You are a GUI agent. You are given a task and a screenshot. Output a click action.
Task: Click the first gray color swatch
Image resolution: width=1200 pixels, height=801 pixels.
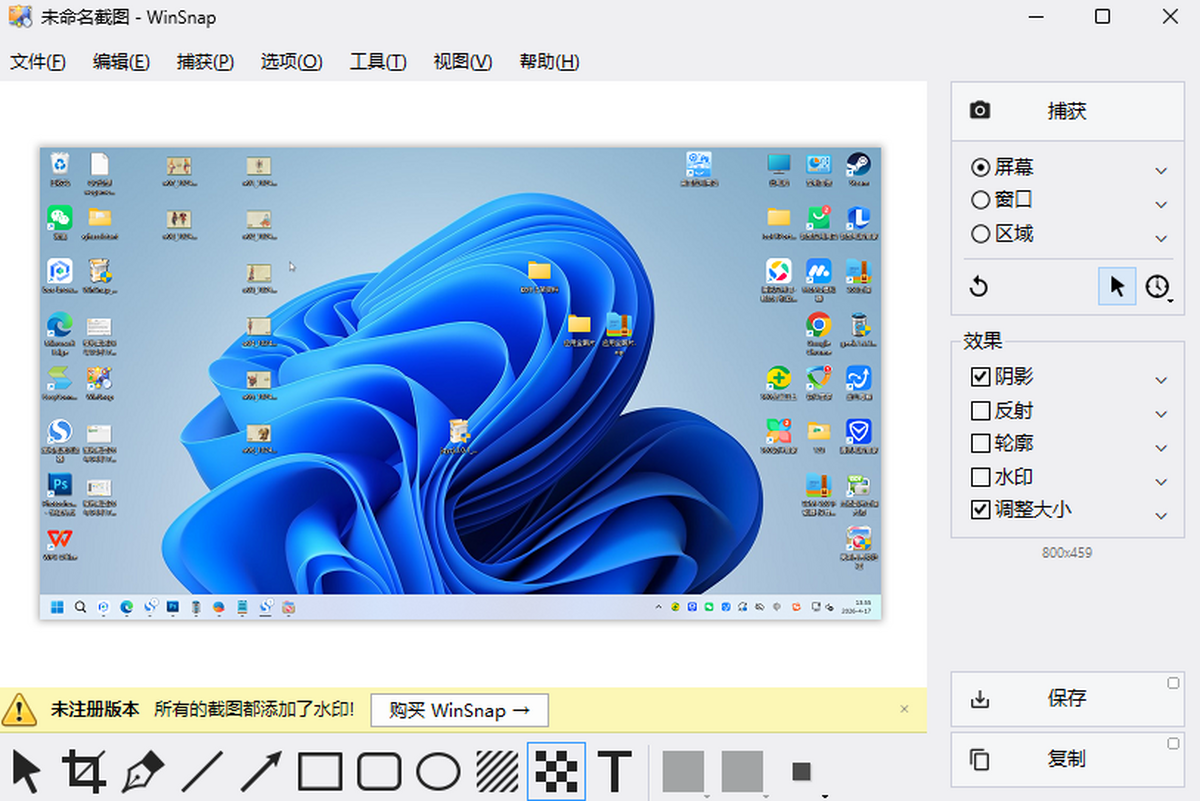[x=683, y=771]
